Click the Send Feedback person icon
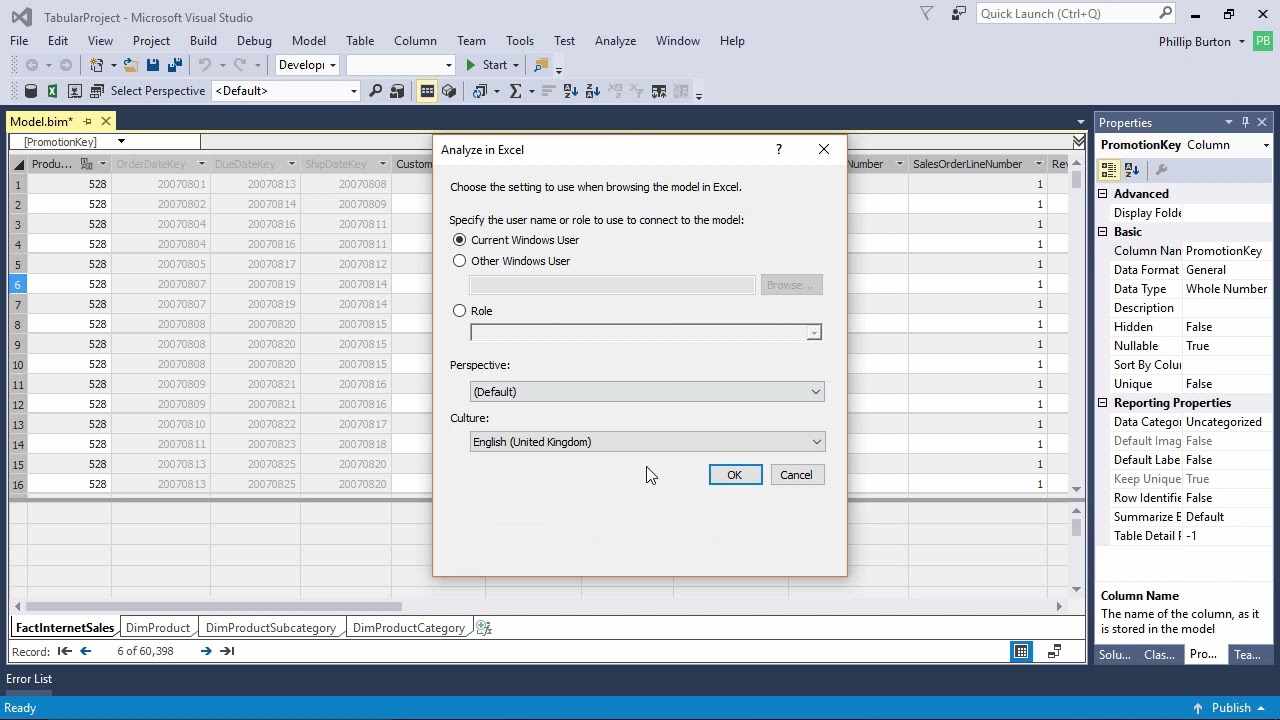The height and width of the screenshot is (720, 1280). (x=959, y=14)
